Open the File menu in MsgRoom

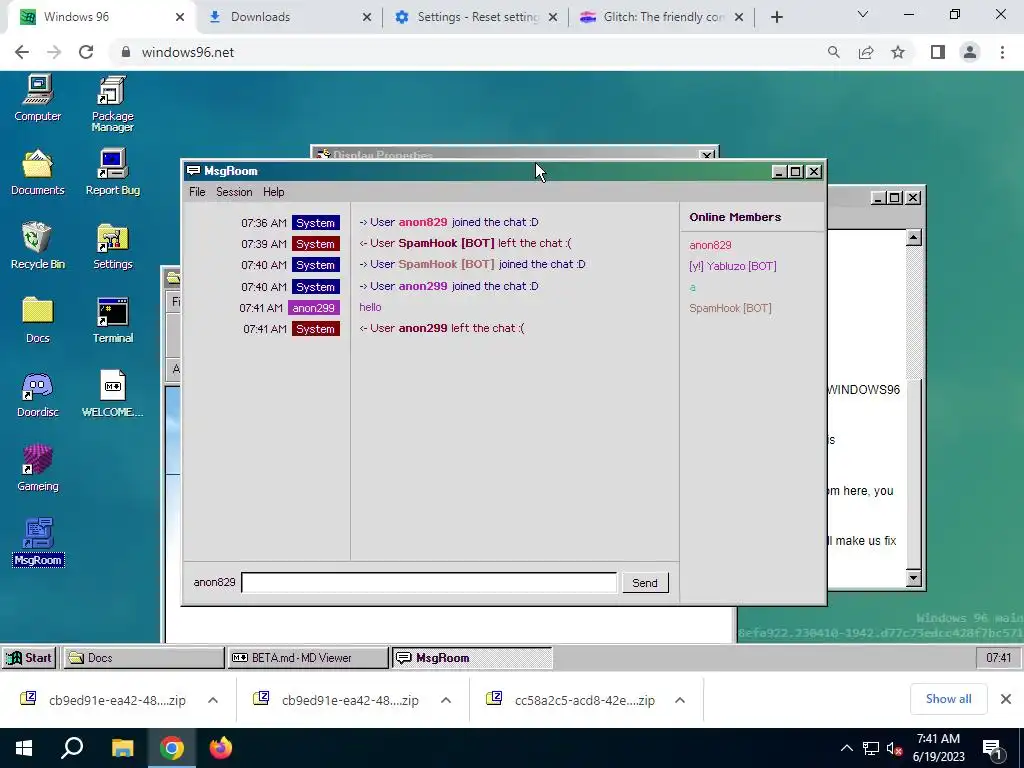(x=197, y=192)
